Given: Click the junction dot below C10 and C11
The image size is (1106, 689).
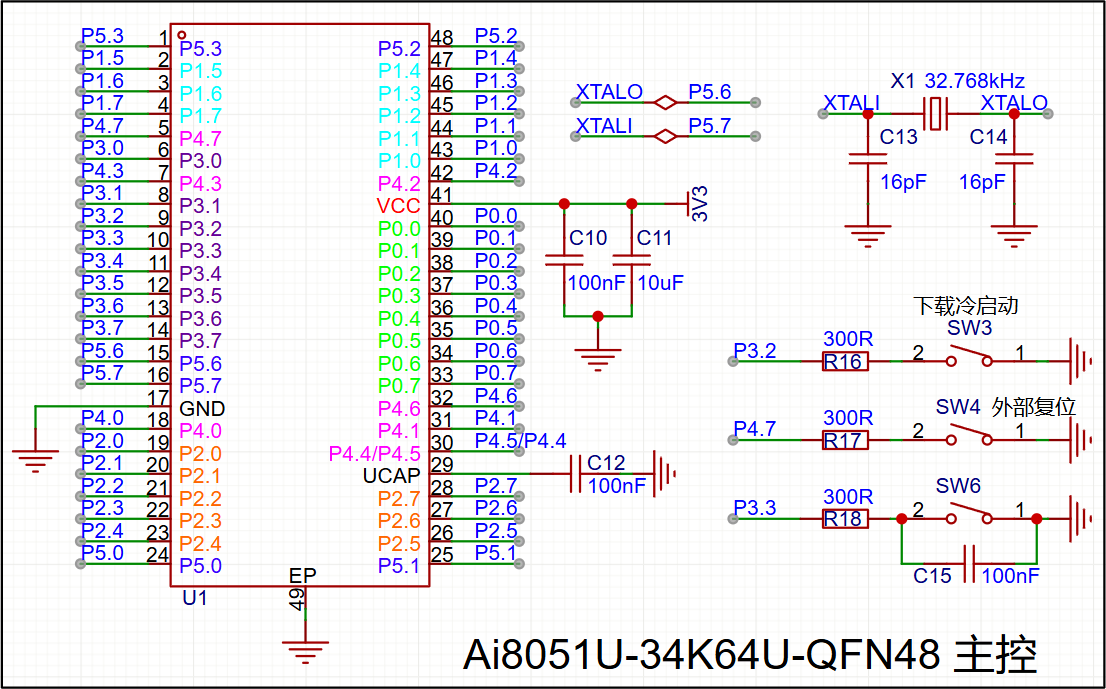Looking at the screenshot, I should (597, 317).
